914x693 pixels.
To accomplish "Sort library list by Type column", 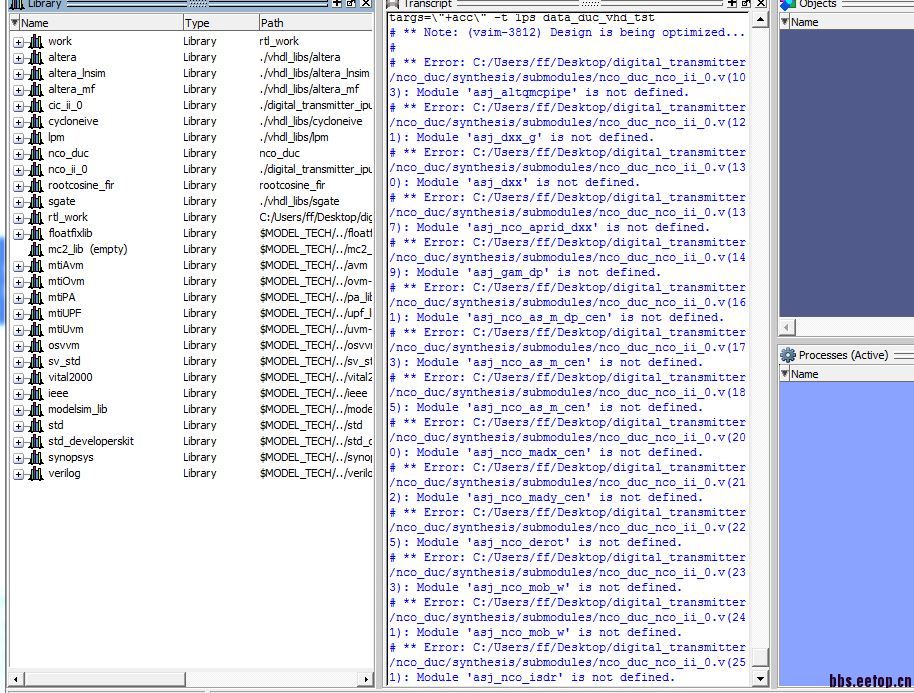I will [220, 23].
